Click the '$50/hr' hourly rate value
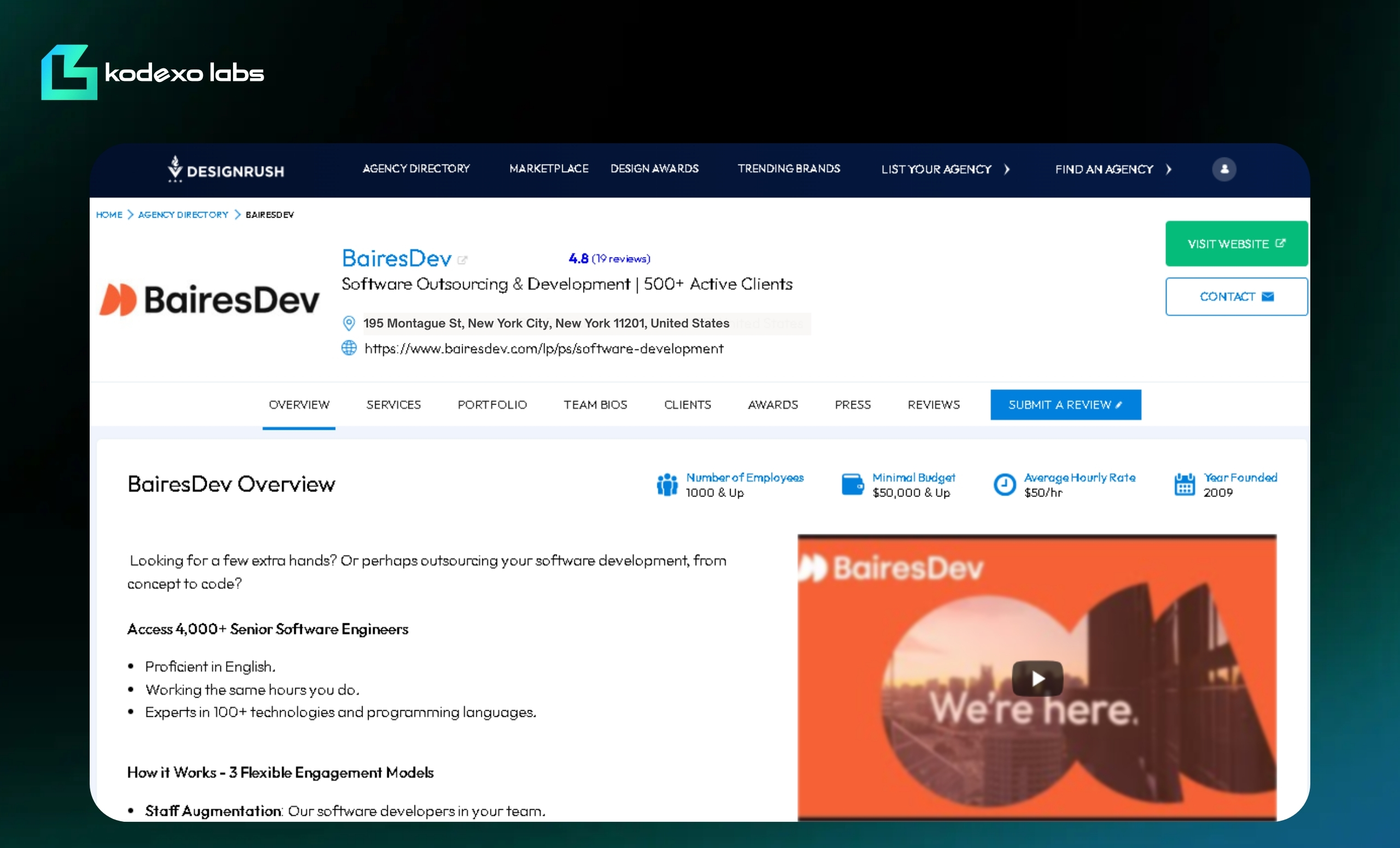The image size is (1400, 848). (1043, 493)
